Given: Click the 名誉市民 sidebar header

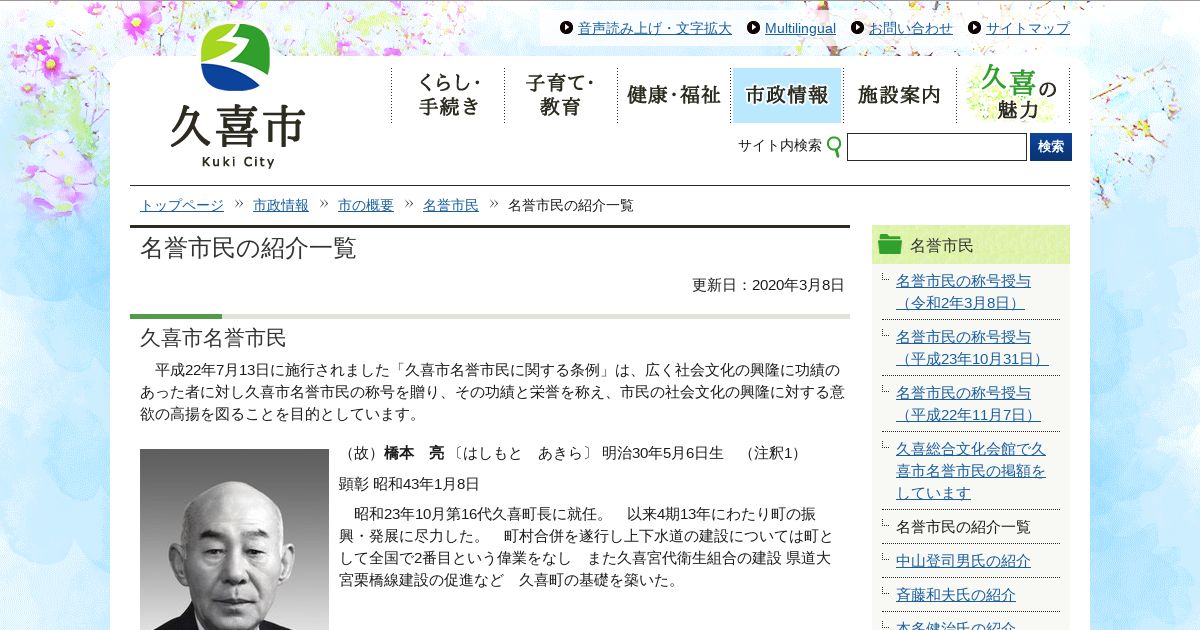Looking at the screenshot, I should tap(971, 245).
